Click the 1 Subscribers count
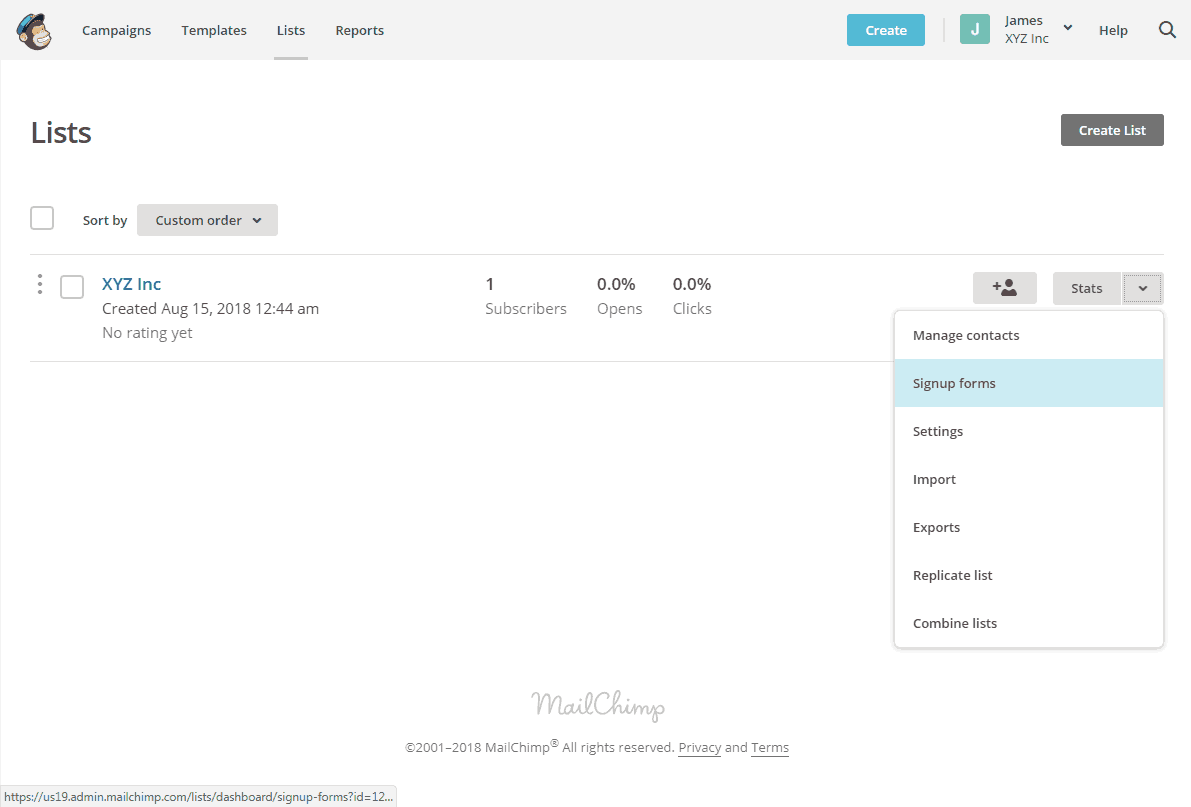This screenshot has height=807, width=1191. pos(526,296)
